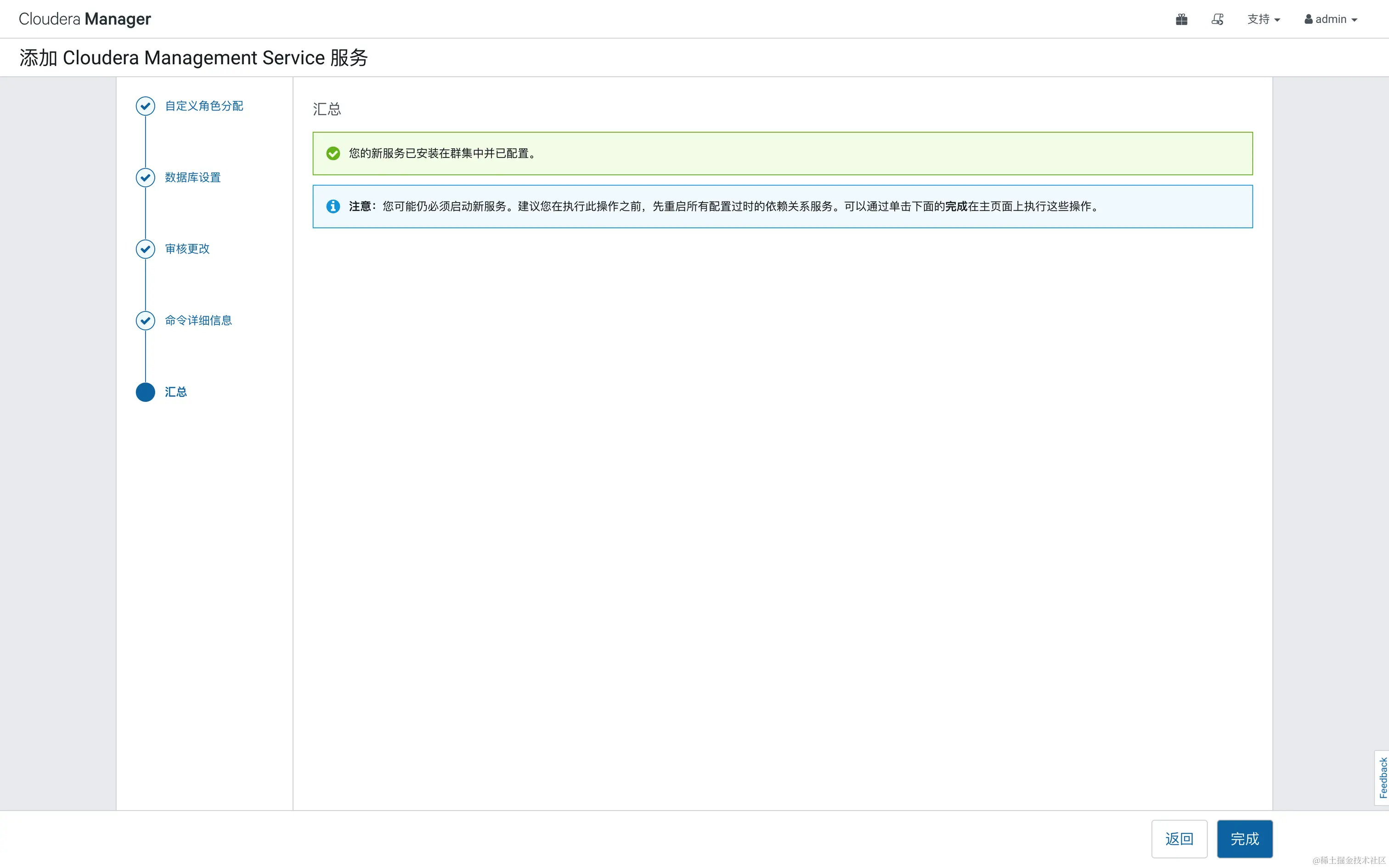Click the 审核更改 step checkmark icon
1389x868 pixels.
[145, 249]
